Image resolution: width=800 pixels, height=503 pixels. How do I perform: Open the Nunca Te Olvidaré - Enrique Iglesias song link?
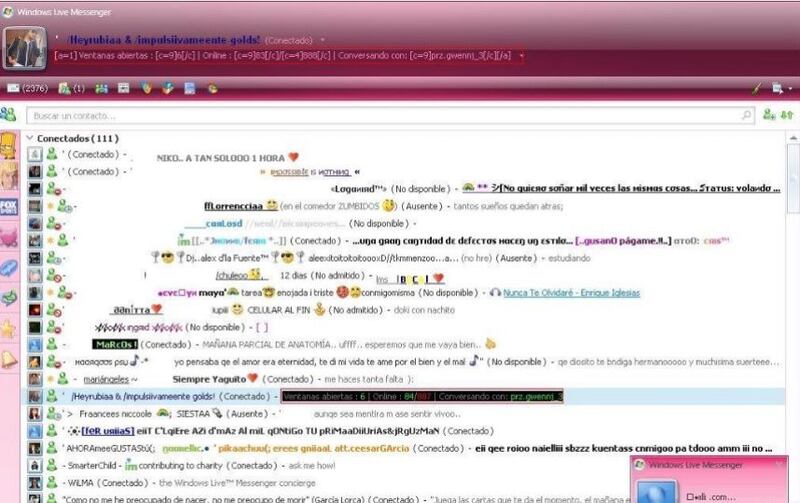pyautogui.click(x=571, y=293)
